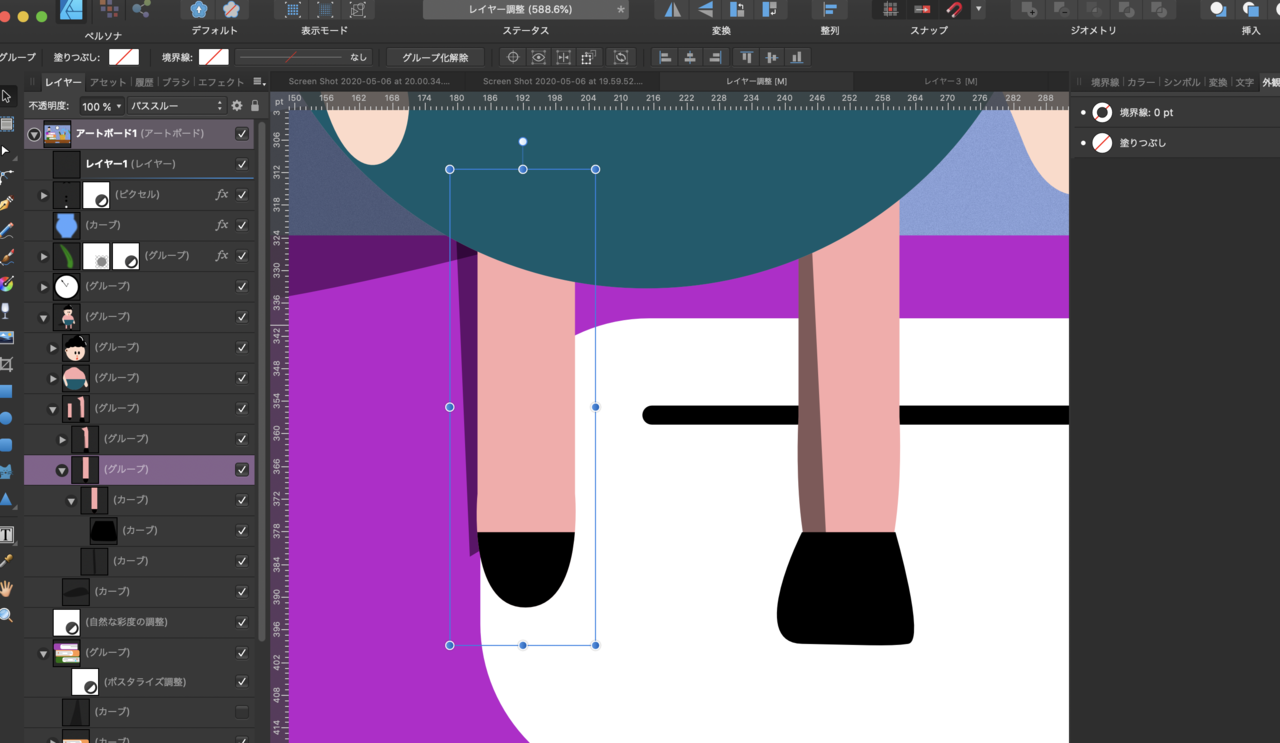Open the パススルー blend mode dropdown
Image resolution: width=1280 pixels, height=743 pixels.
tap(177, 106)
